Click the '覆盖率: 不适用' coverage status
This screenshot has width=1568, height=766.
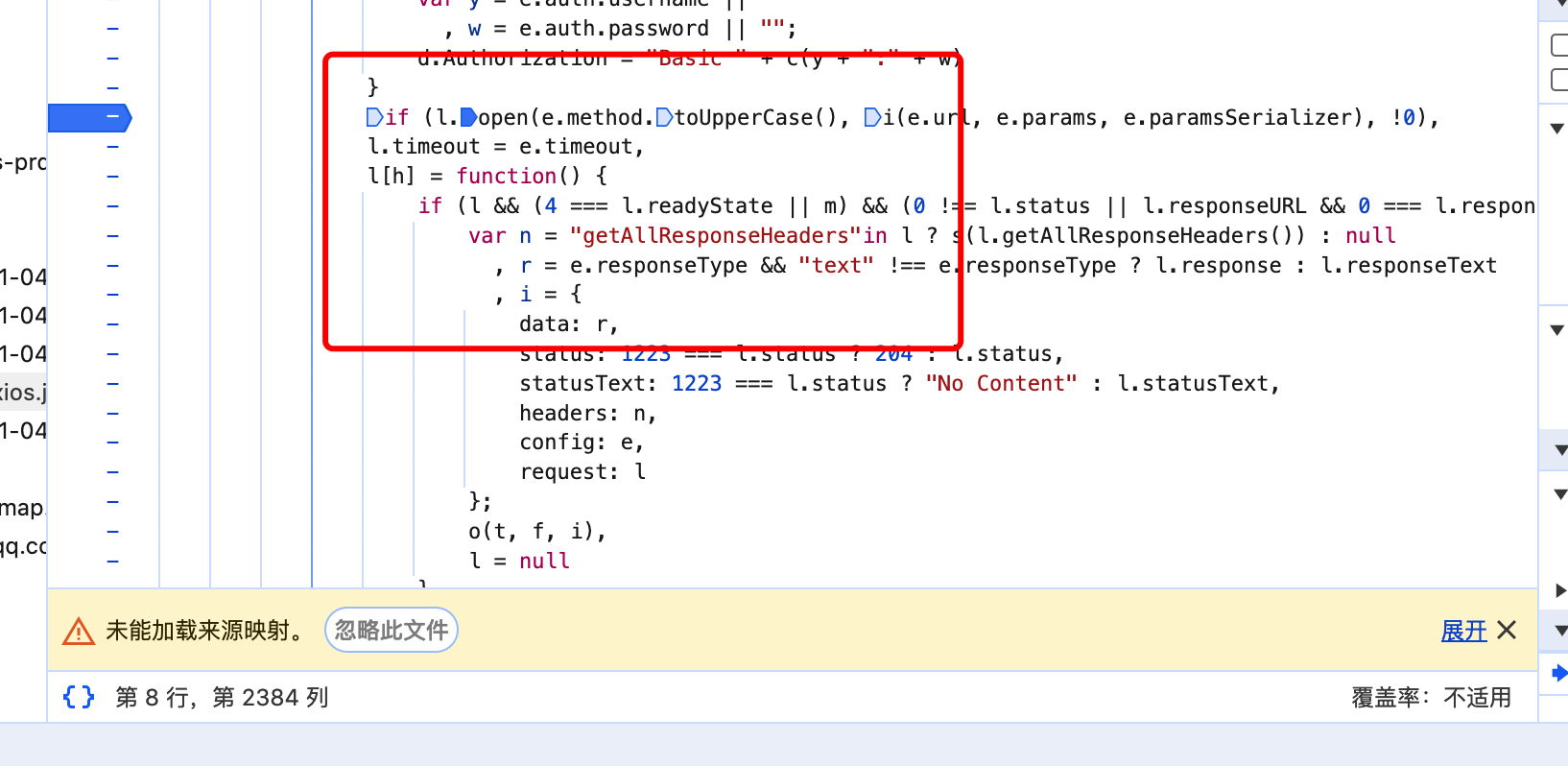(1431, 697)
